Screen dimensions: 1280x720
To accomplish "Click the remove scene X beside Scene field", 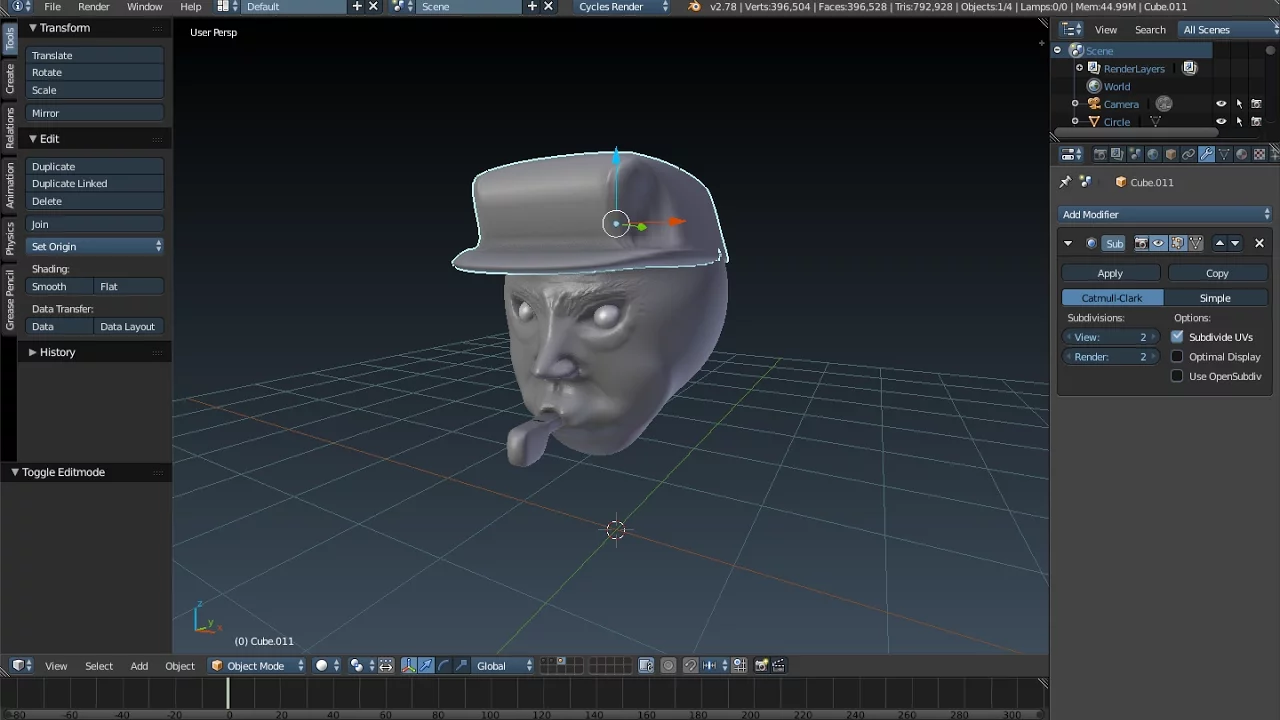I will (548, 6).
